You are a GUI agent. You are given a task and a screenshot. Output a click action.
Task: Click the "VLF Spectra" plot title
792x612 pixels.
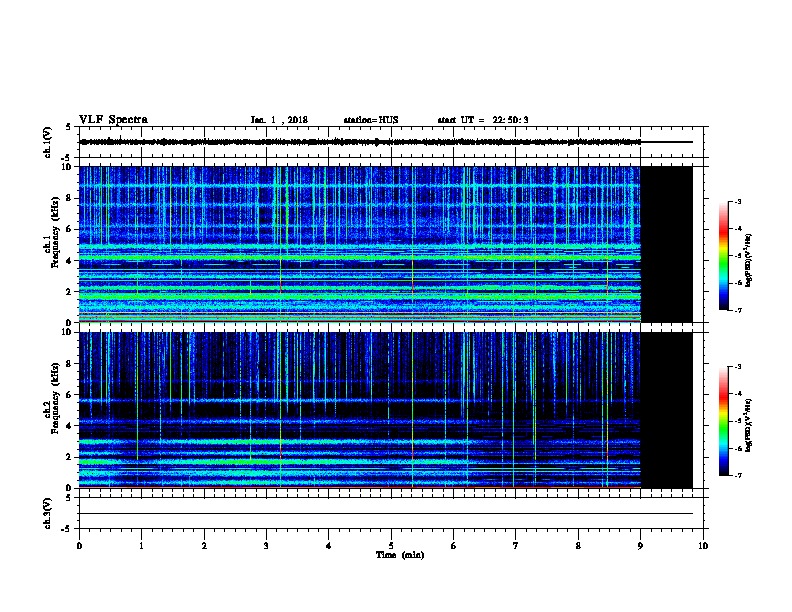[113, 120]
